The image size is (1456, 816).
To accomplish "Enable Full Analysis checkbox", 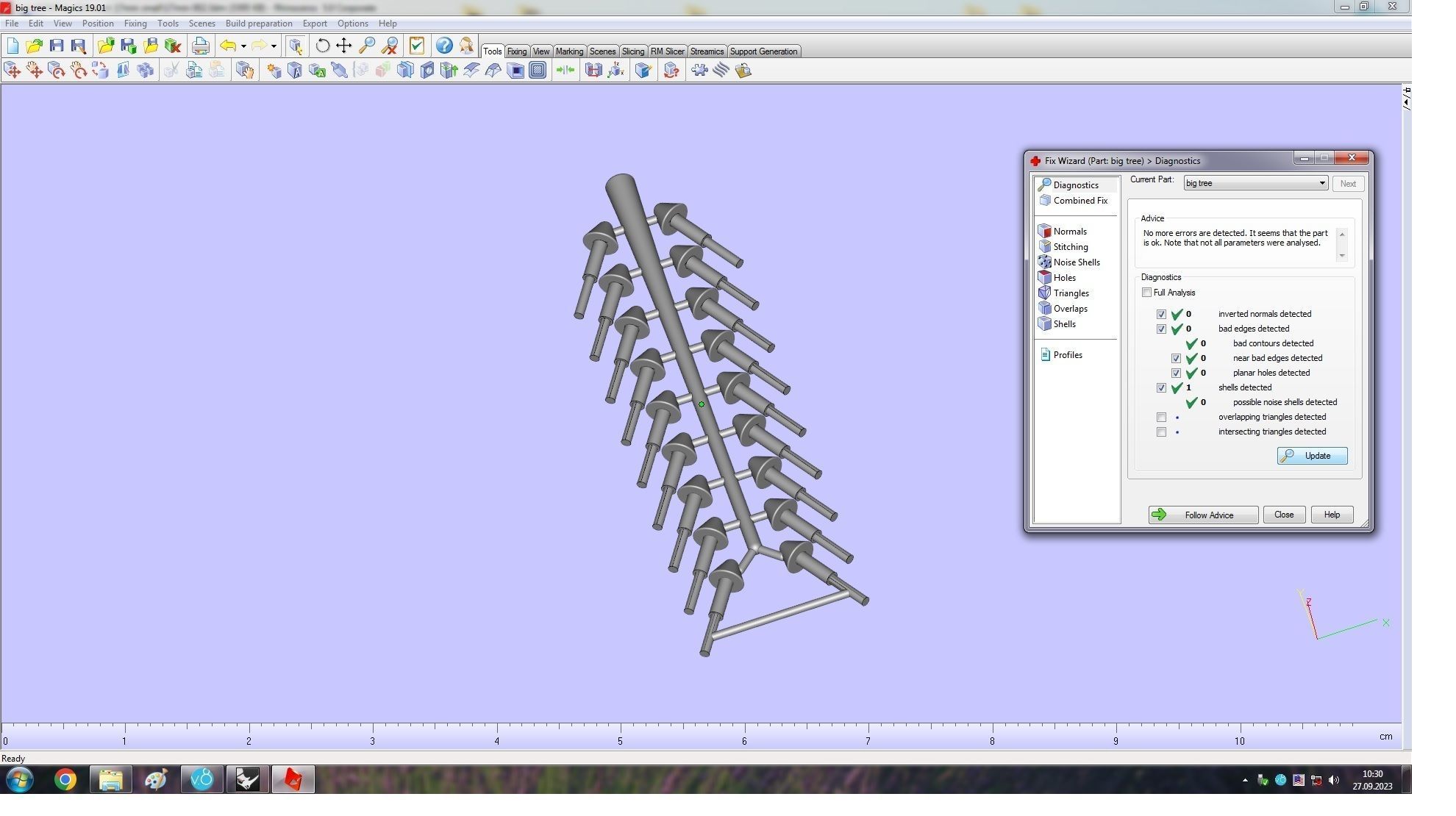I will pyautogui.click(x=1146, y=293).
